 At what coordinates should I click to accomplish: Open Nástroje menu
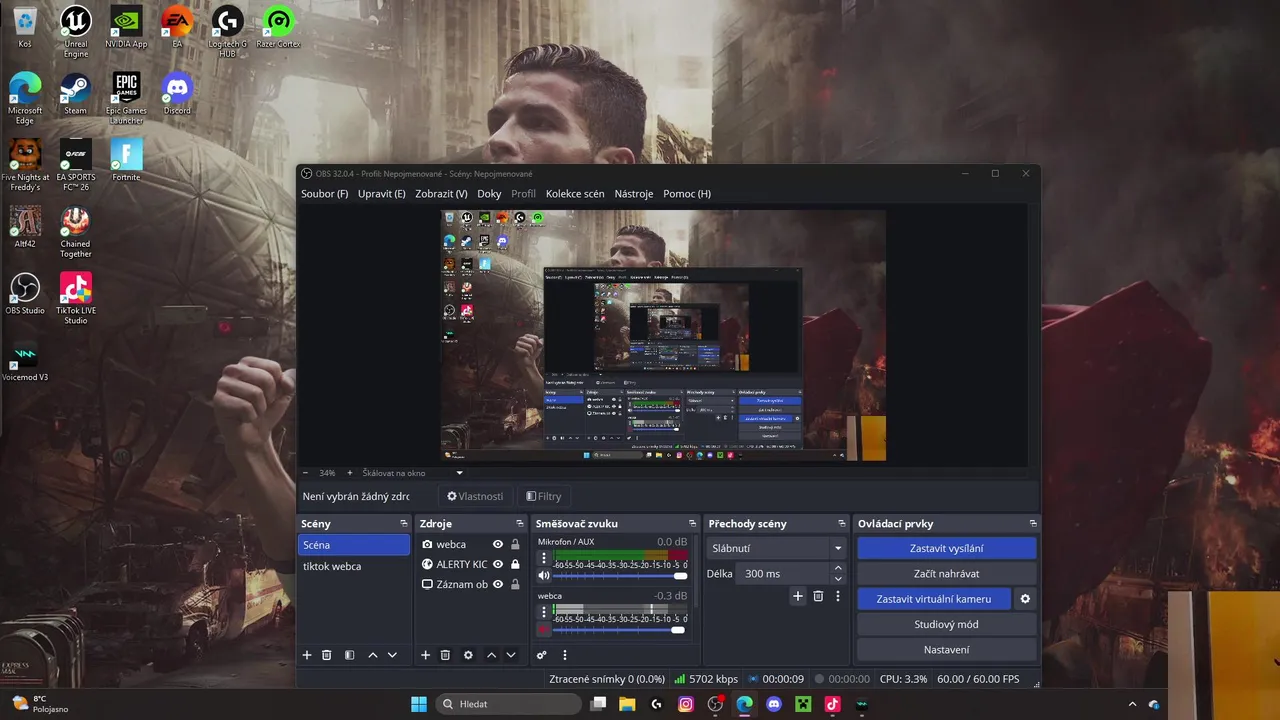[634, 194]
